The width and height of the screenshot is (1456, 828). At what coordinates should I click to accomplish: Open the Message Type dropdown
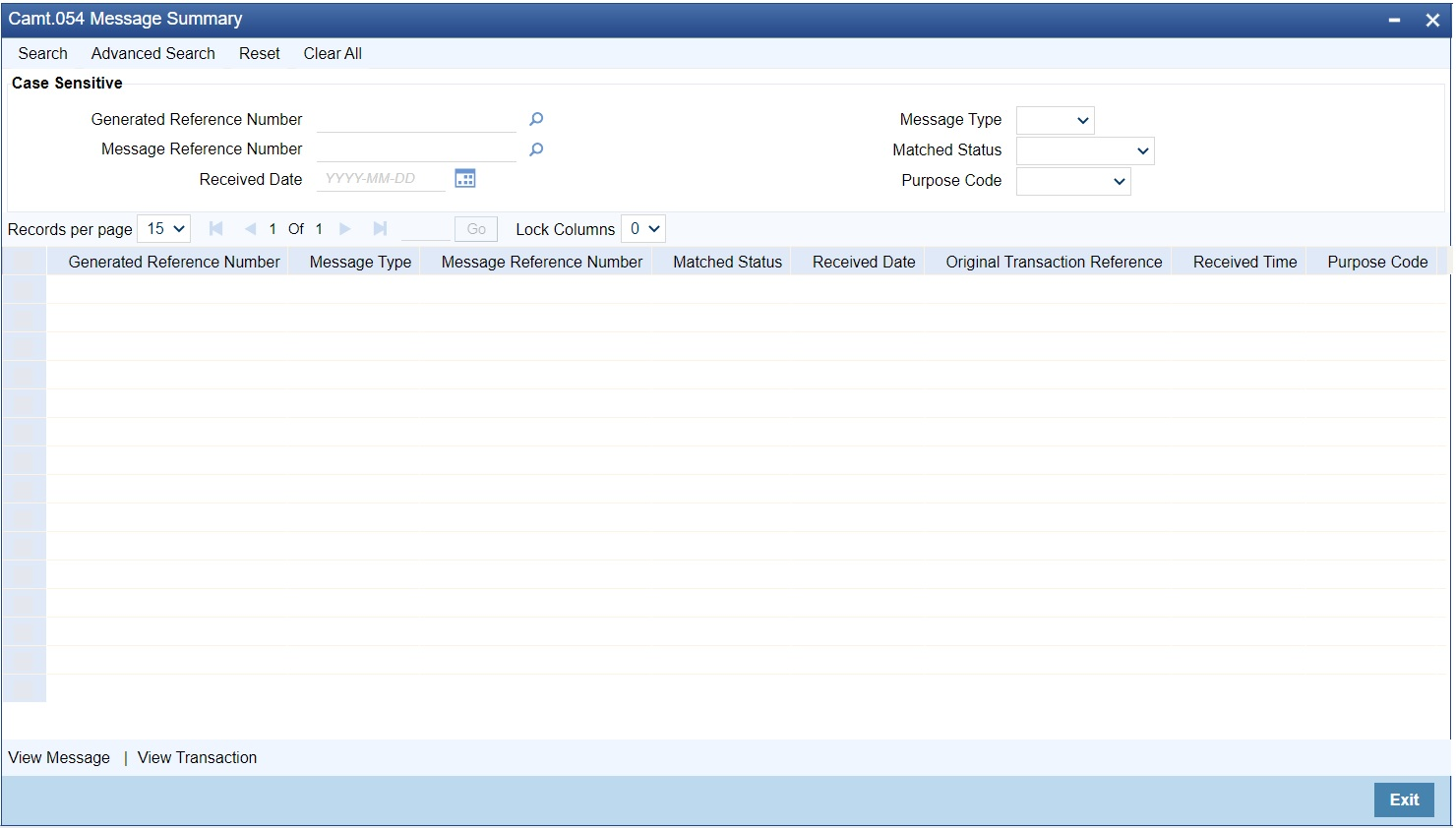click(1056, 121)
